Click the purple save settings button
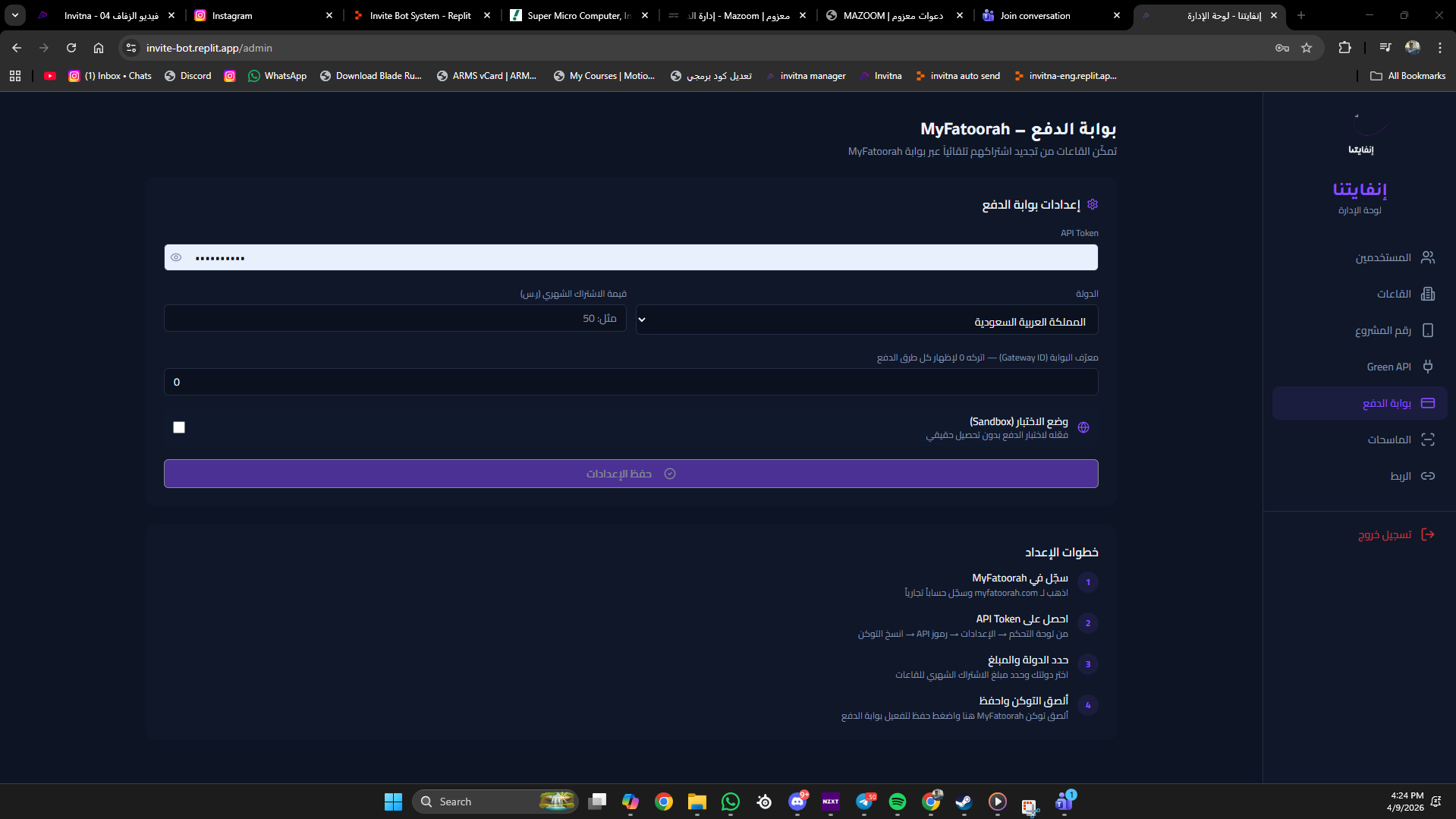The height and width of the screenshot is (819, 1456). point(631,474)
